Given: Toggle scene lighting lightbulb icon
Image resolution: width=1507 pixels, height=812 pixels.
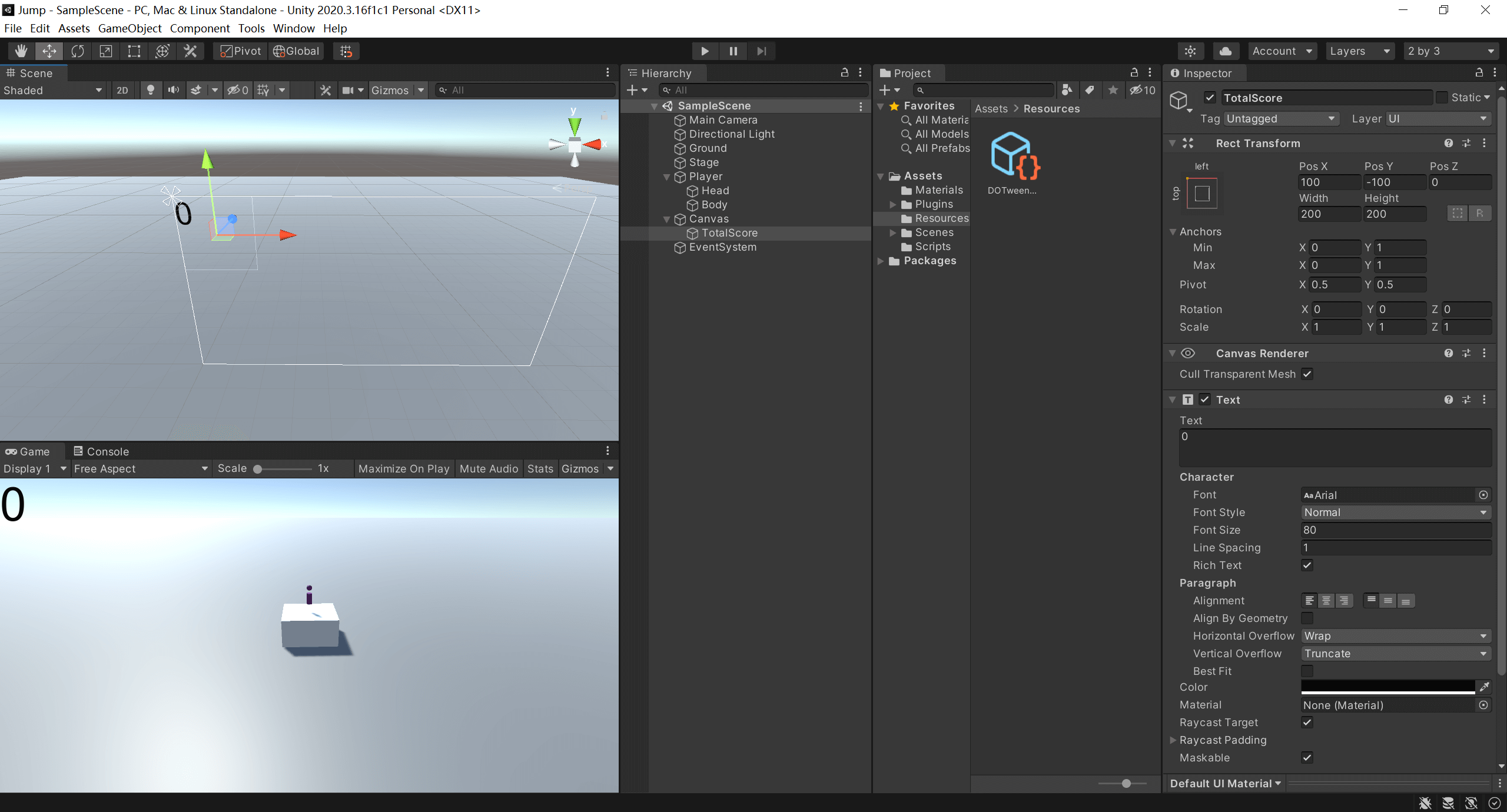Looking at the screenshot, I should coord(151,90).
